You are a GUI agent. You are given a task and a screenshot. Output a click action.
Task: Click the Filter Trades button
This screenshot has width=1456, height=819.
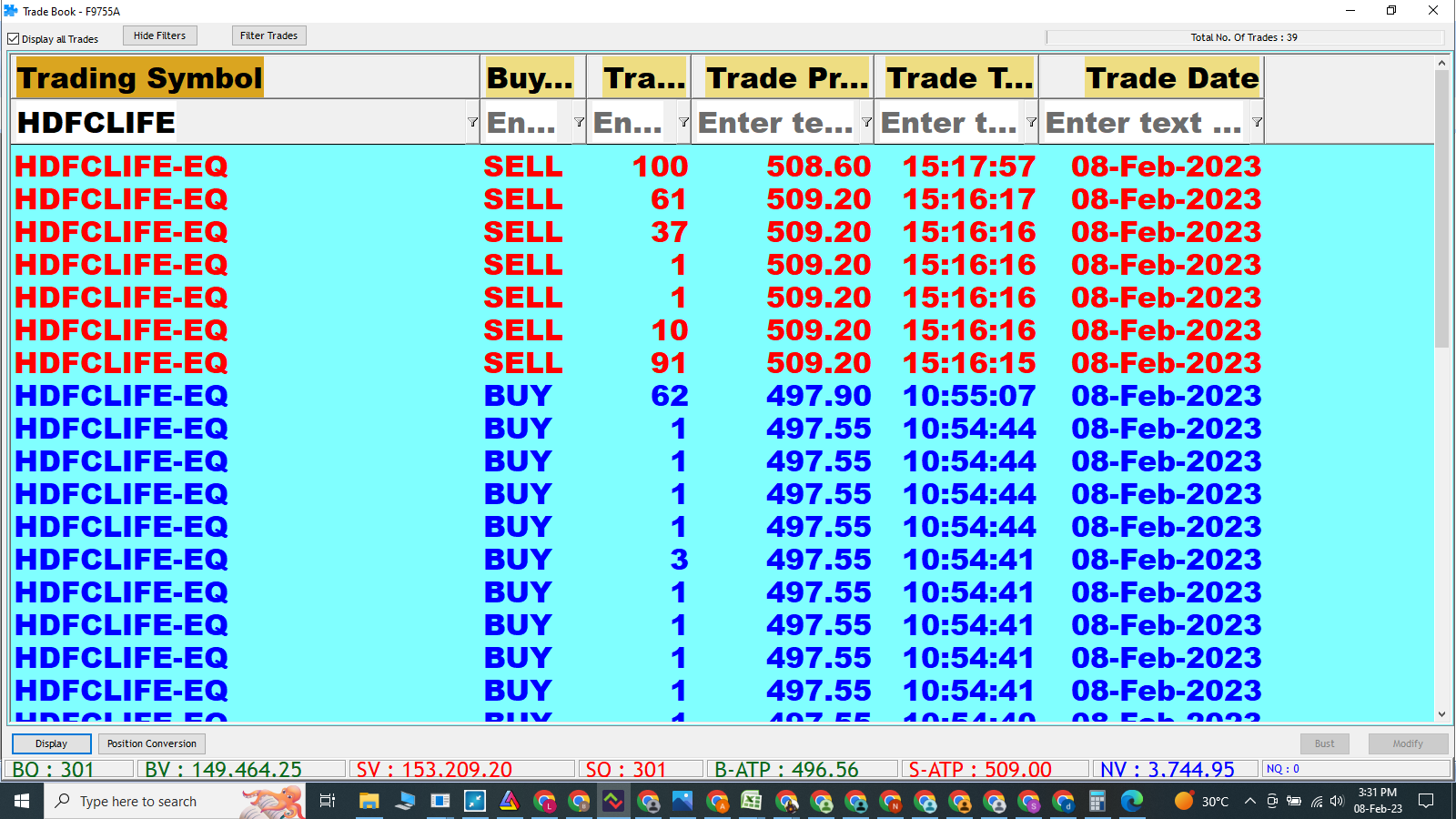click(x=268, y=35)
